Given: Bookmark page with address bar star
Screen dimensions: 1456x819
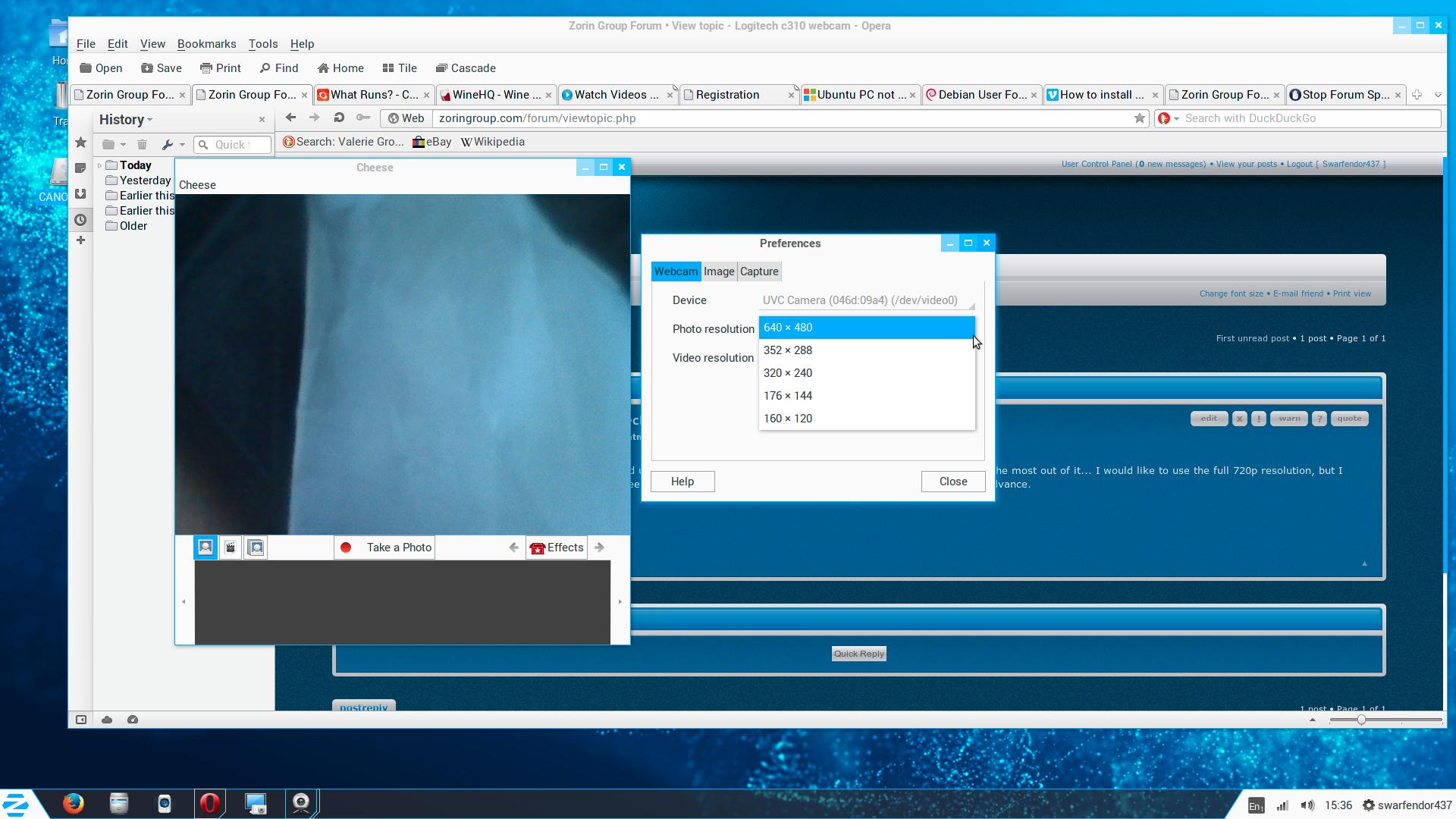Looking at the screenshot, I should click(x=1139, y=118).
